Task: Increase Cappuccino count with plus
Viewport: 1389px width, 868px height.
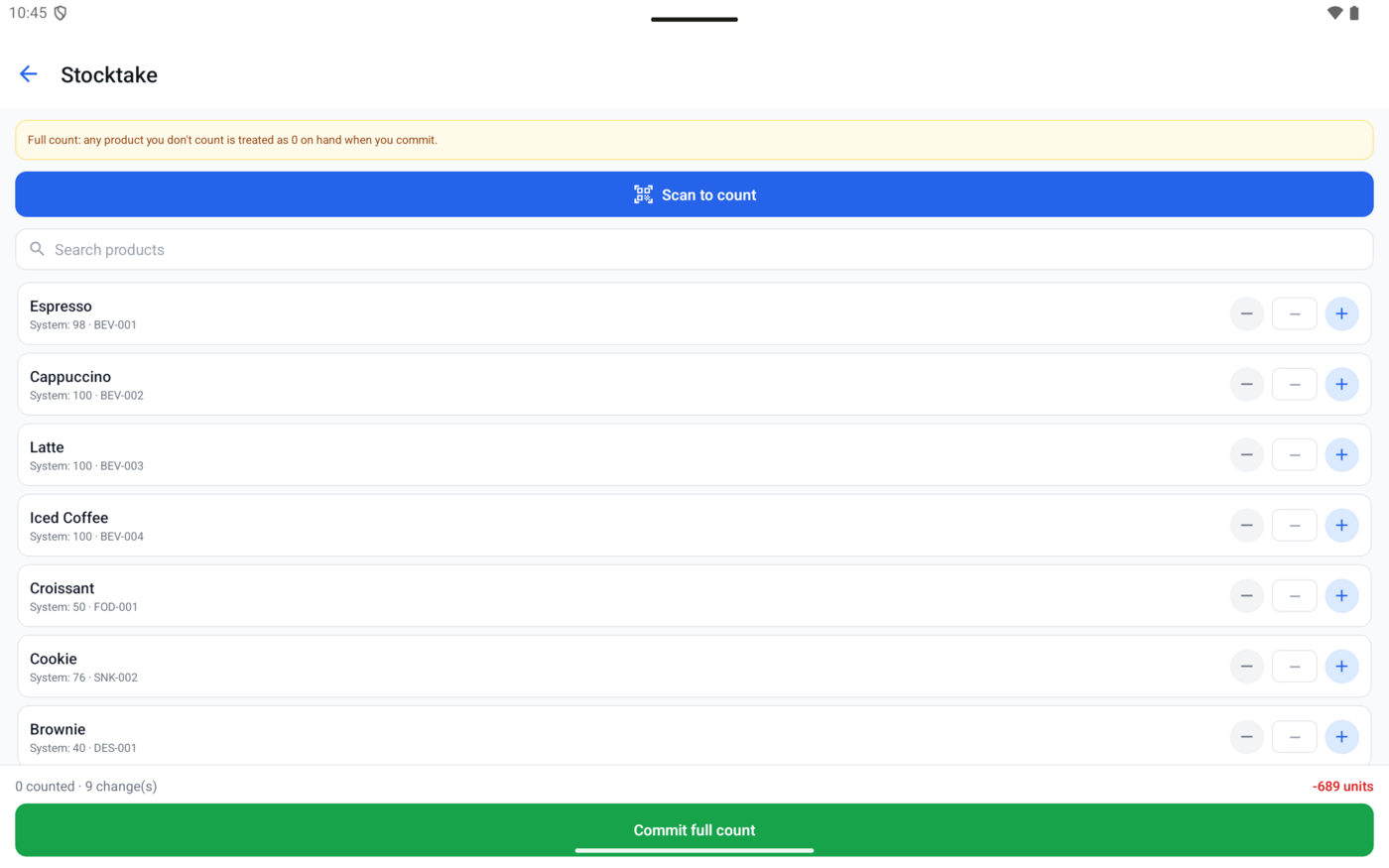Action: point(1341,384)
